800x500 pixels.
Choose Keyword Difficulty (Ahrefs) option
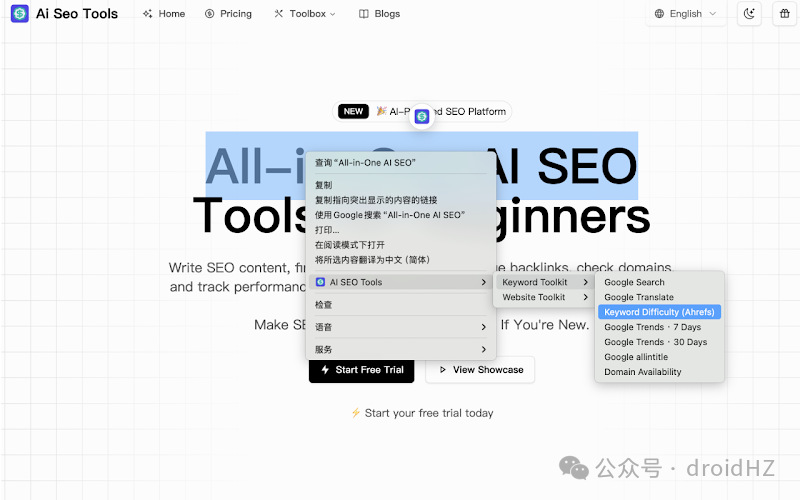point(659,312)
